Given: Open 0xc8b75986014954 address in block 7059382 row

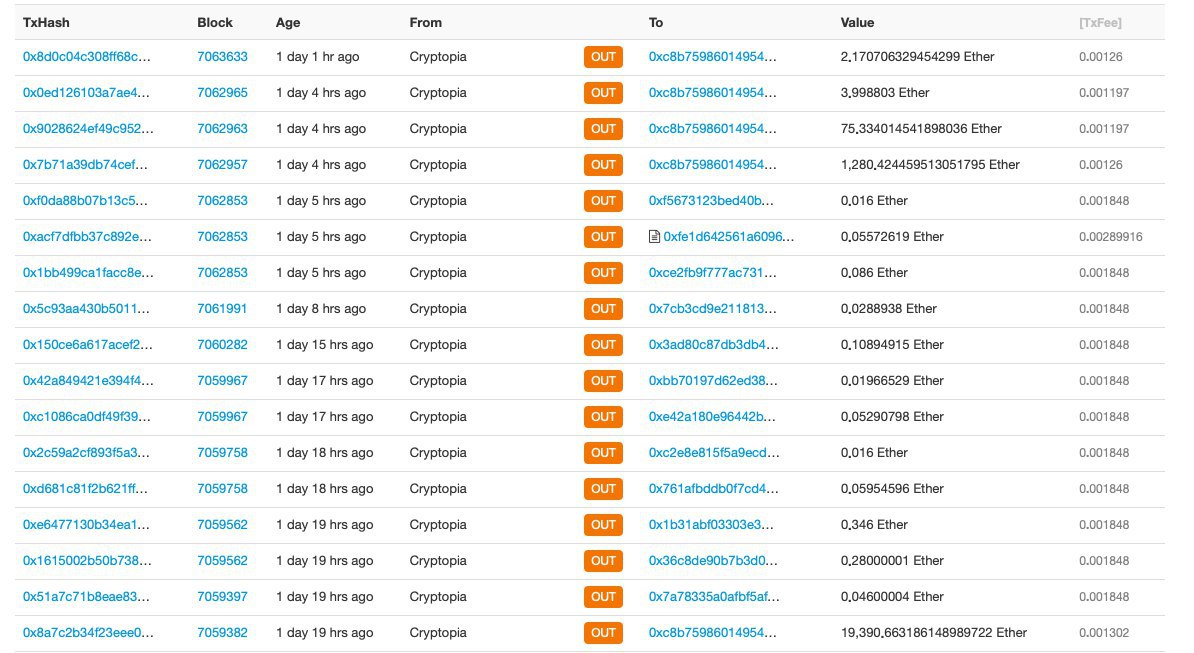Looking at the screenshot, I should [x=713, y=633].
